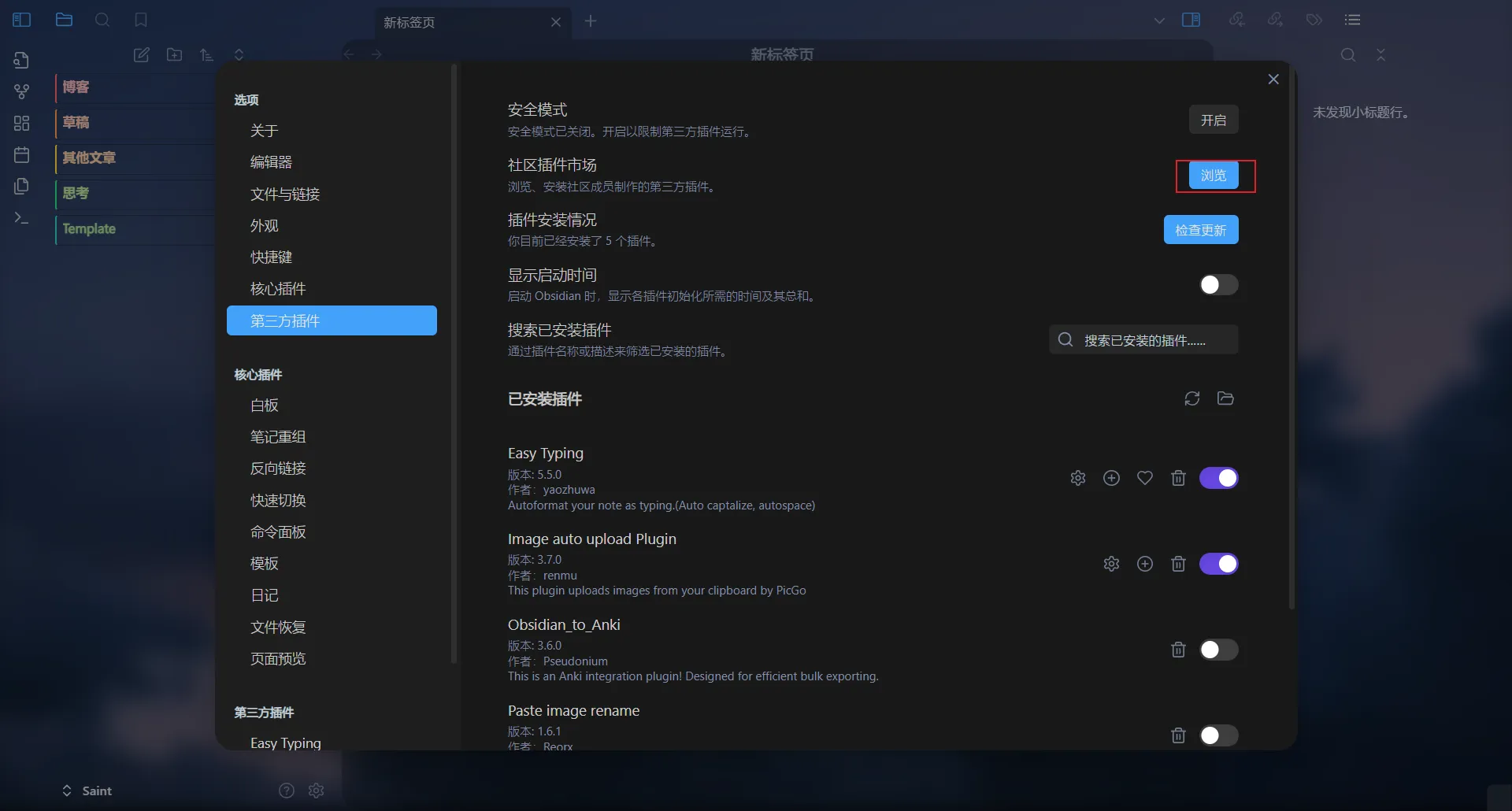This screenshot has width=1512, height=811.
Task: Expand the 博客 folder
Action: coord(135,87)
